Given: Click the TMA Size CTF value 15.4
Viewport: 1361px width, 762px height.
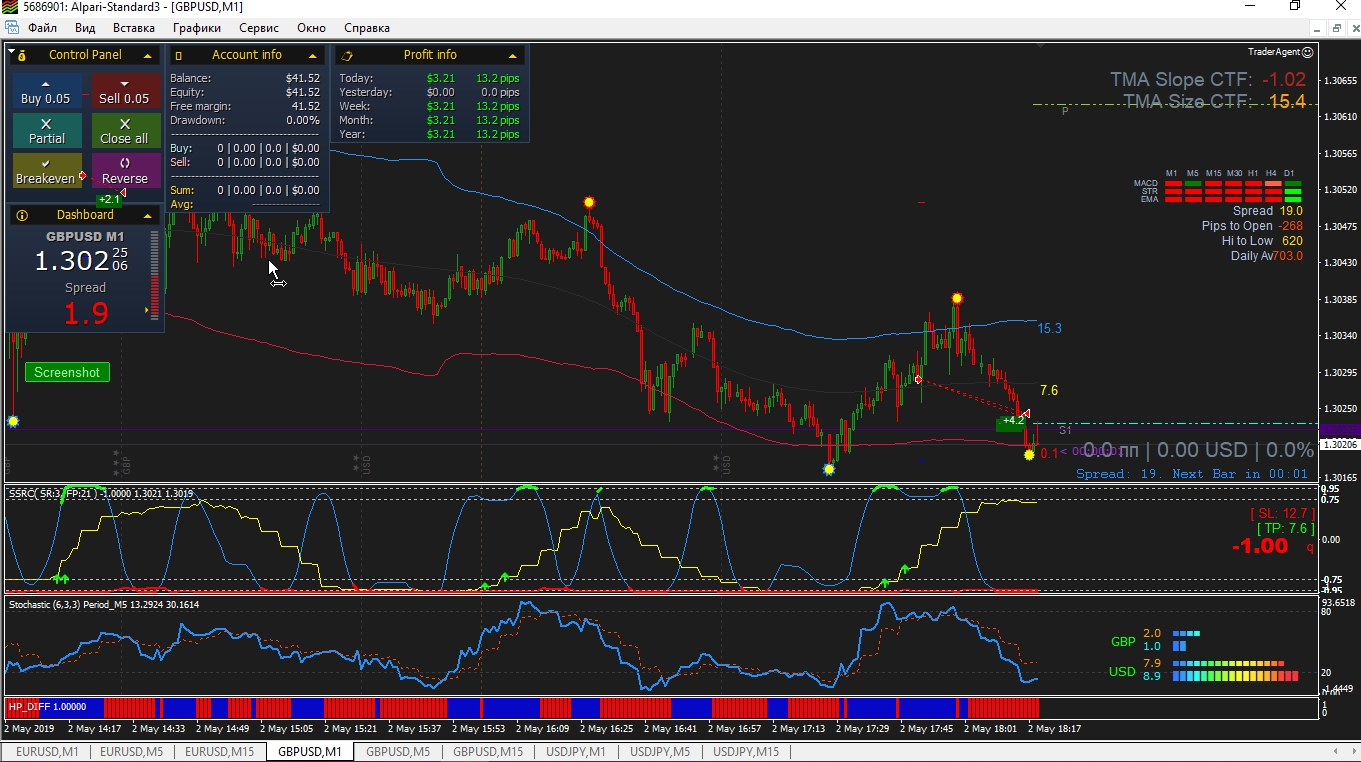Looking at the screenshot, I should [1287, 101].
